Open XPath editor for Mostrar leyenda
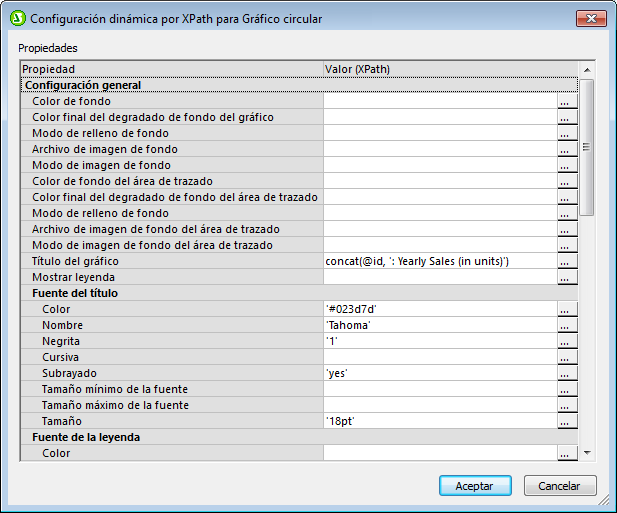The height and width of the screenshot is (513, 617). click(567, 277)
